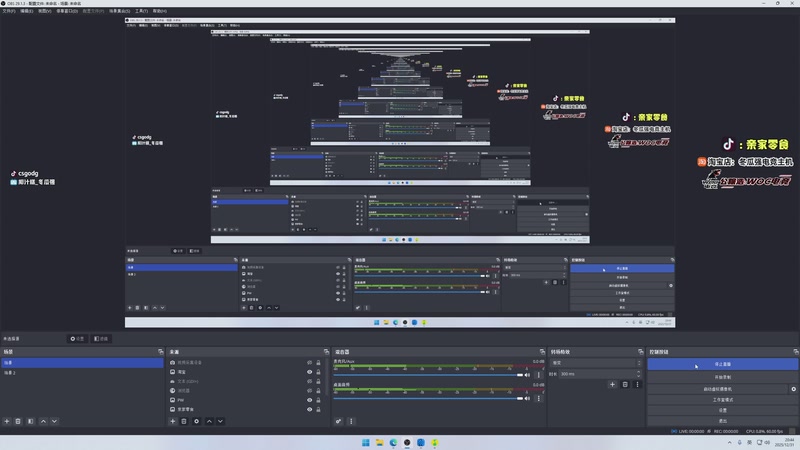This screenshot has height=450, width=800.
Task: Click source toolbar 属性 properties button
Action: [78, 339]
